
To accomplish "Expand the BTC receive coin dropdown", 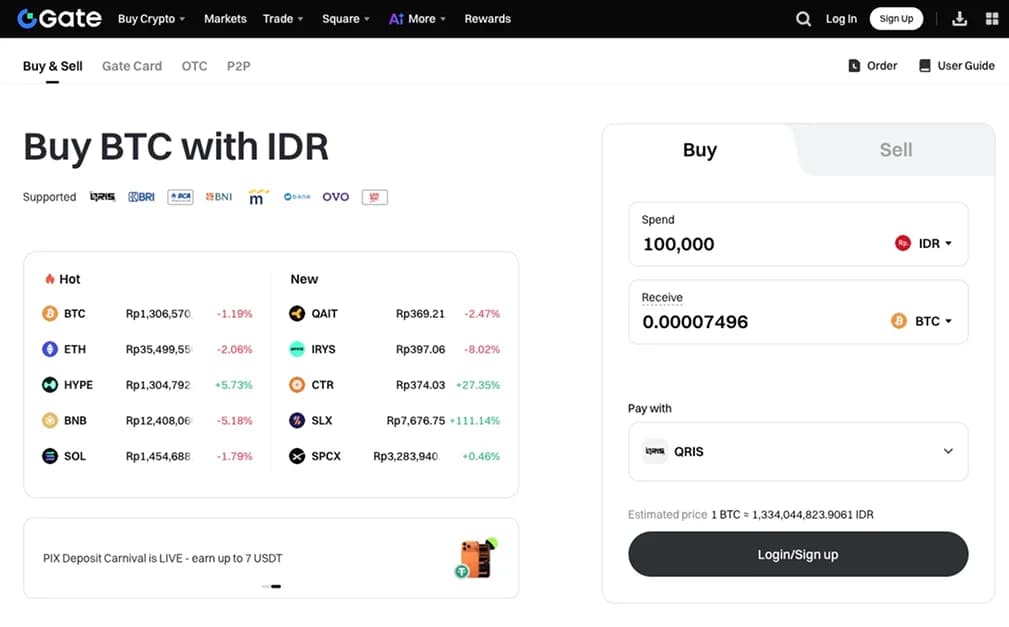I will pos(921,321).
